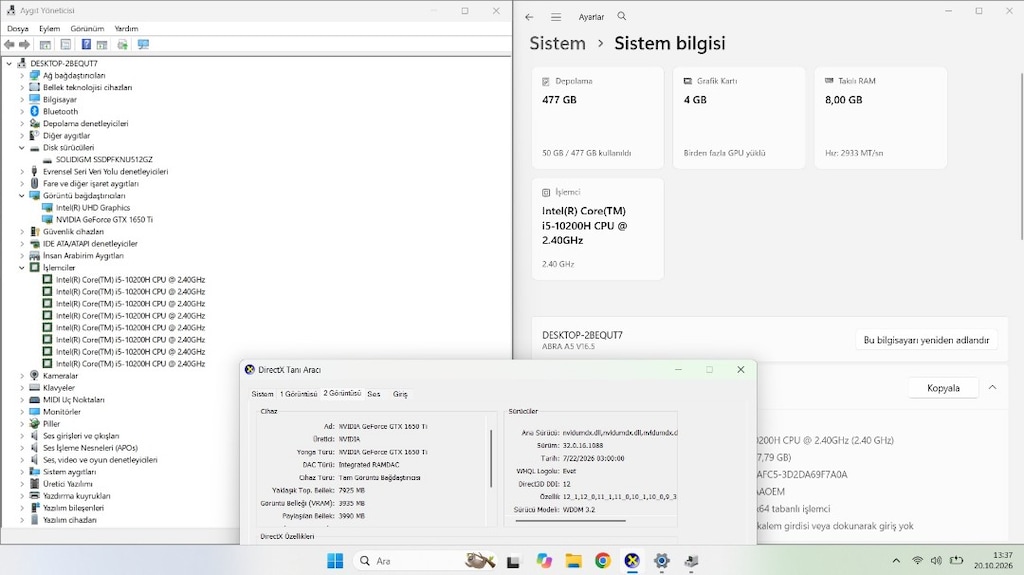1024x575 pixels.
Task: Click Bu bilgisayarı yeniden adlandır button
Action: click(926, 340)
